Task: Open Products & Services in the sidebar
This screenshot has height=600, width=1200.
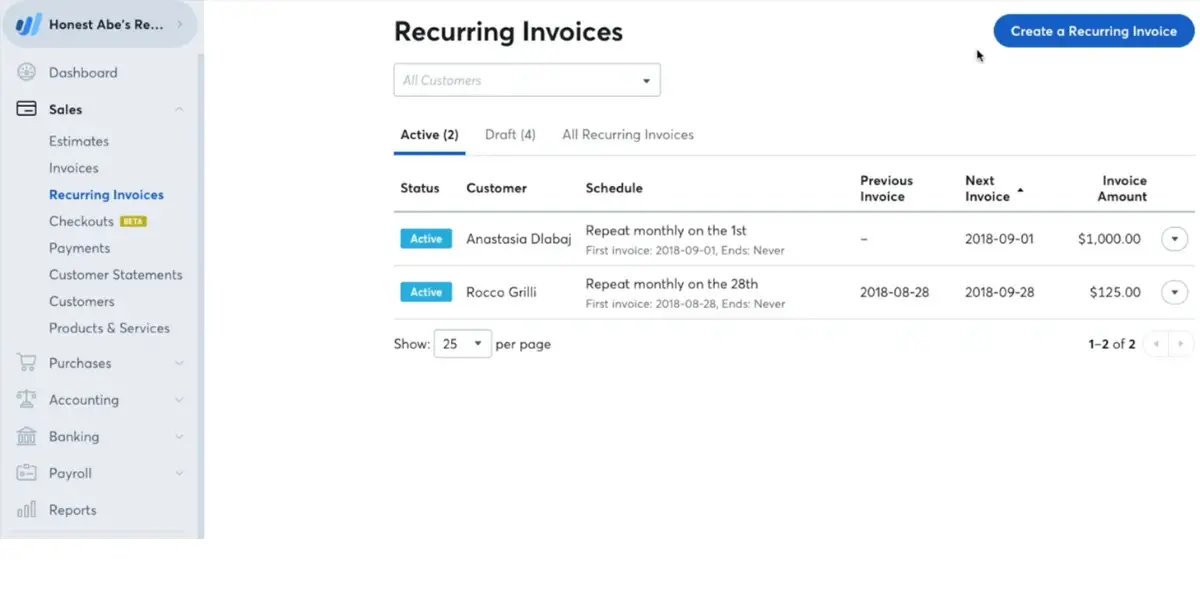Action: tap(109, 328)
